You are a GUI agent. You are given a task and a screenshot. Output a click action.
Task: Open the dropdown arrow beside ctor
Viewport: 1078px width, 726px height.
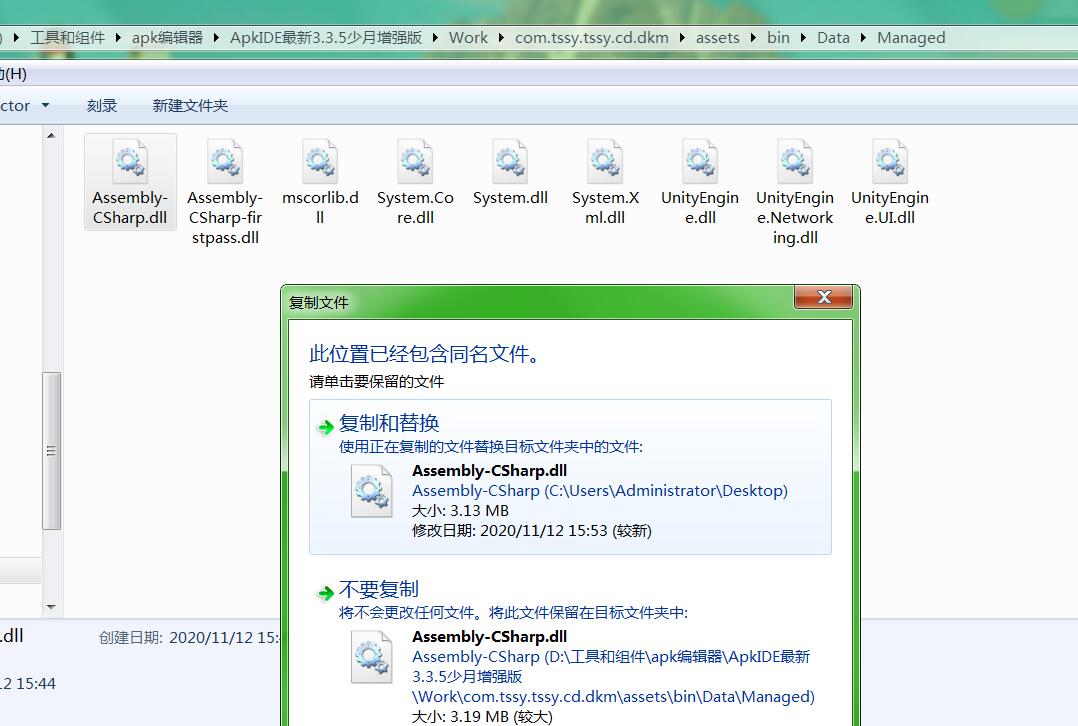(x=45, y=105)
